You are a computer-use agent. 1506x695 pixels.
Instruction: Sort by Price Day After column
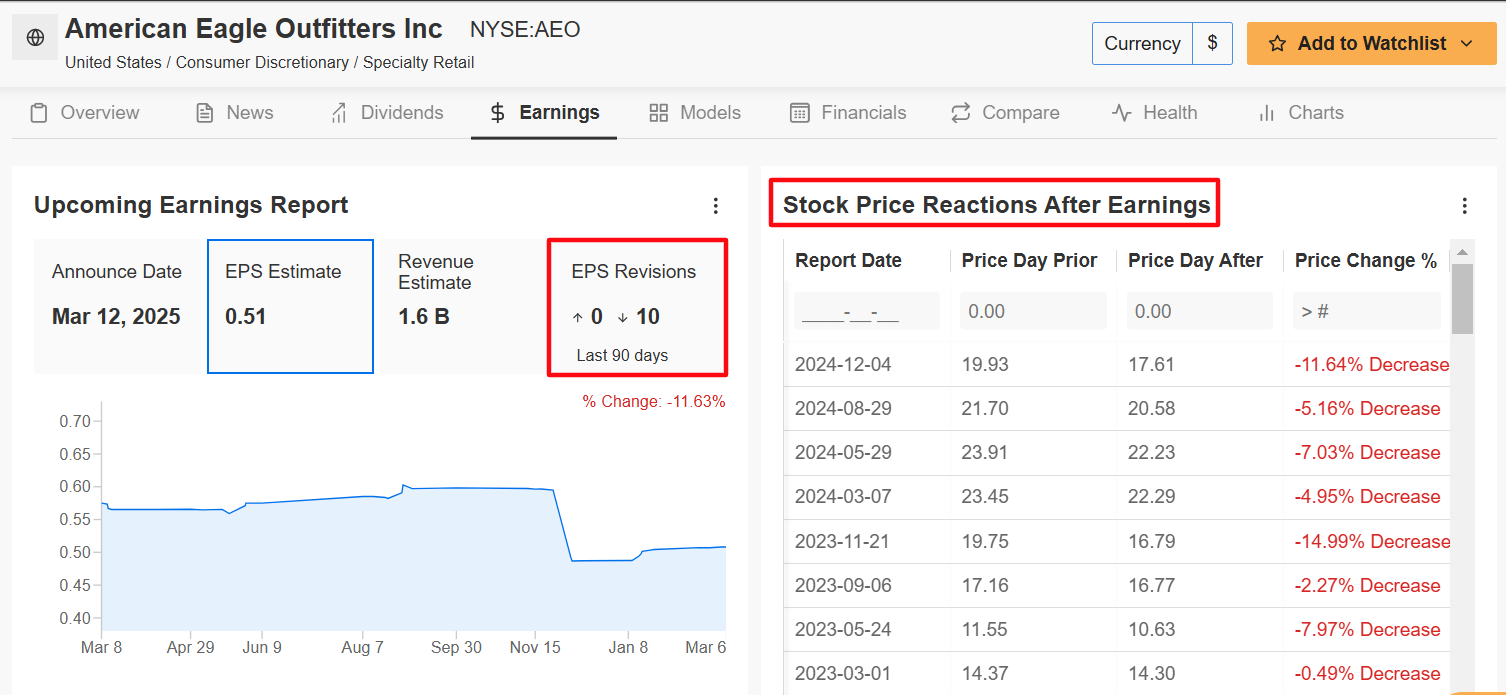click(1195, 261)
